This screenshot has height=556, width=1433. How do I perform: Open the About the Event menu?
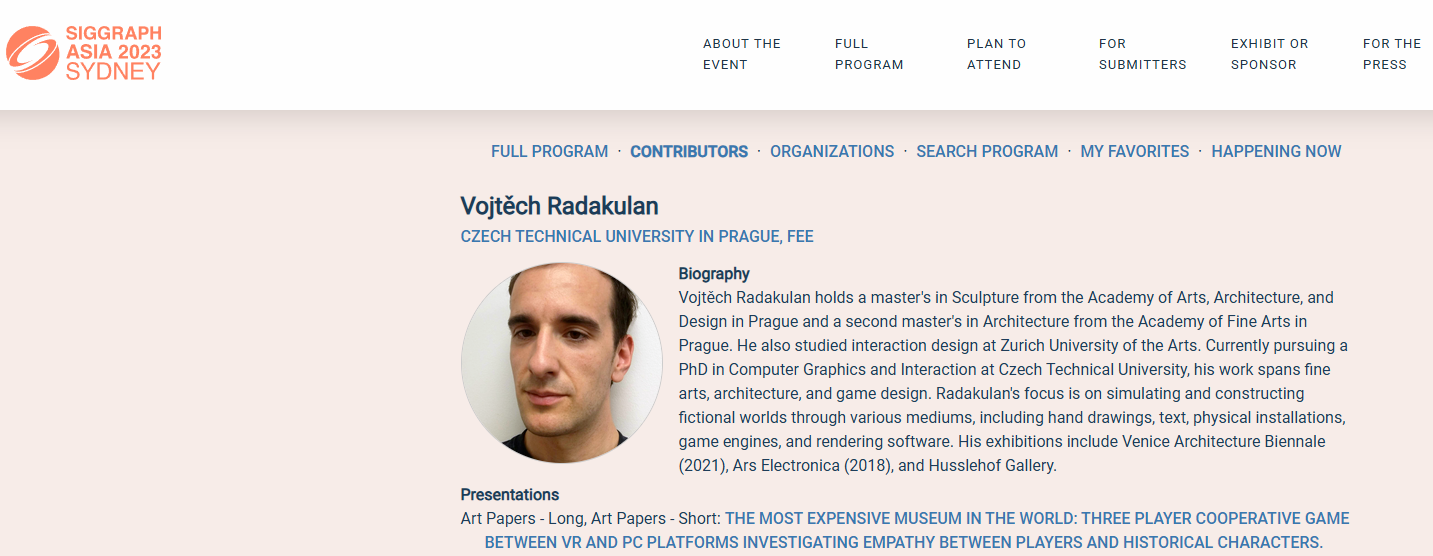741,54
